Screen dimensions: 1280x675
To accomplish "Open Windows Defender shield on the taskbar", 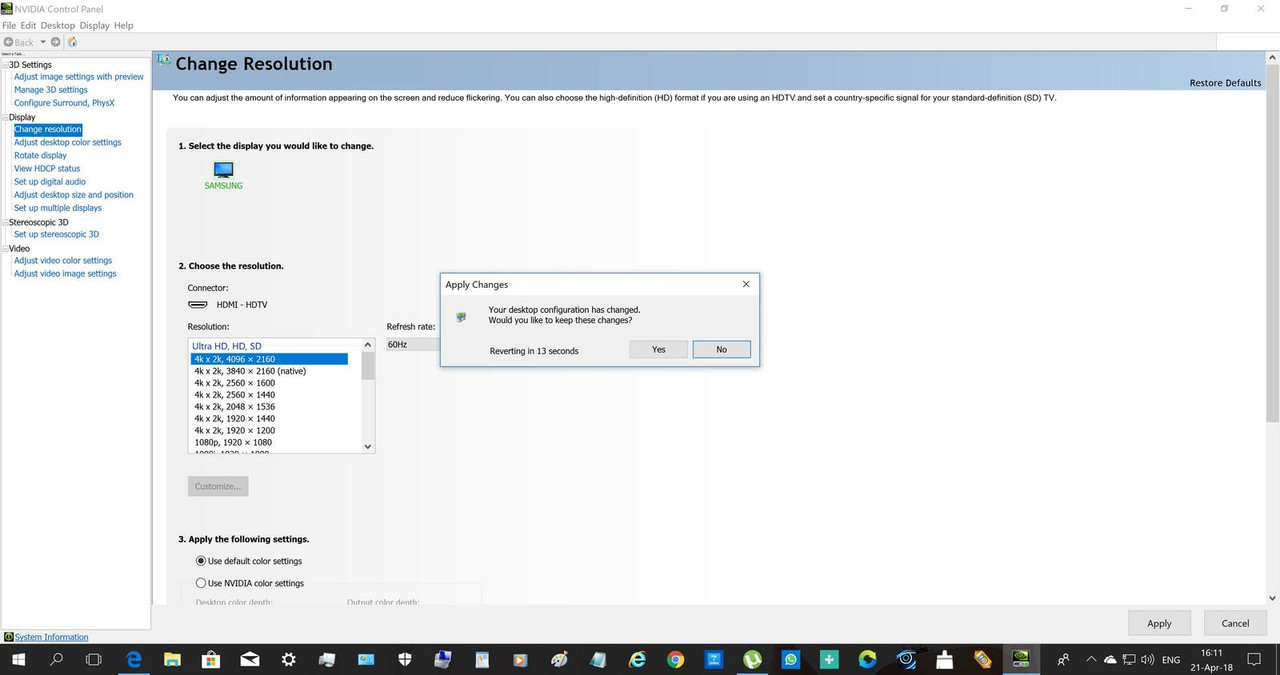I will click(405, 660).
